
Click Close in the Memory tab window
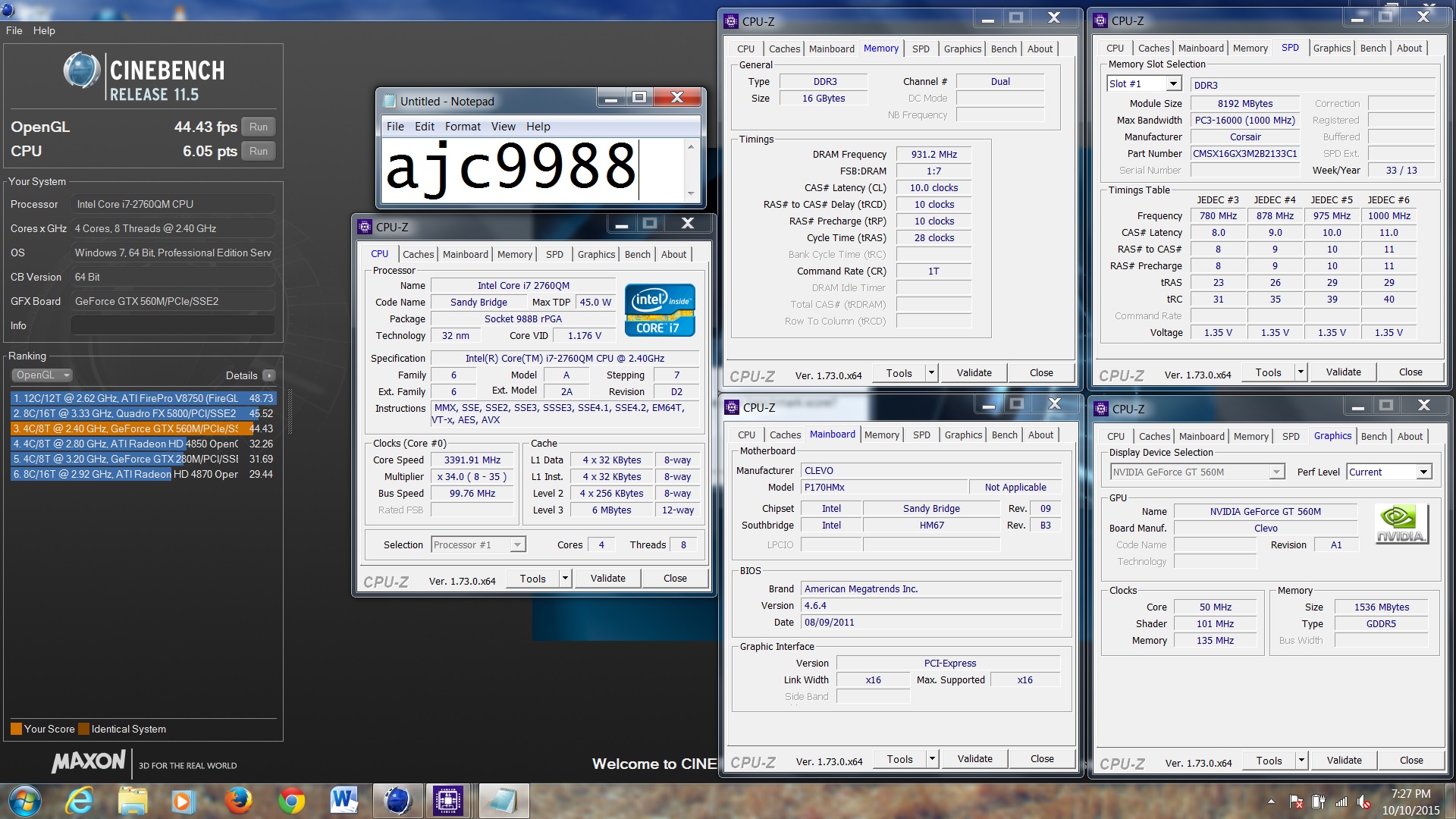click(x=1041, y=372)
